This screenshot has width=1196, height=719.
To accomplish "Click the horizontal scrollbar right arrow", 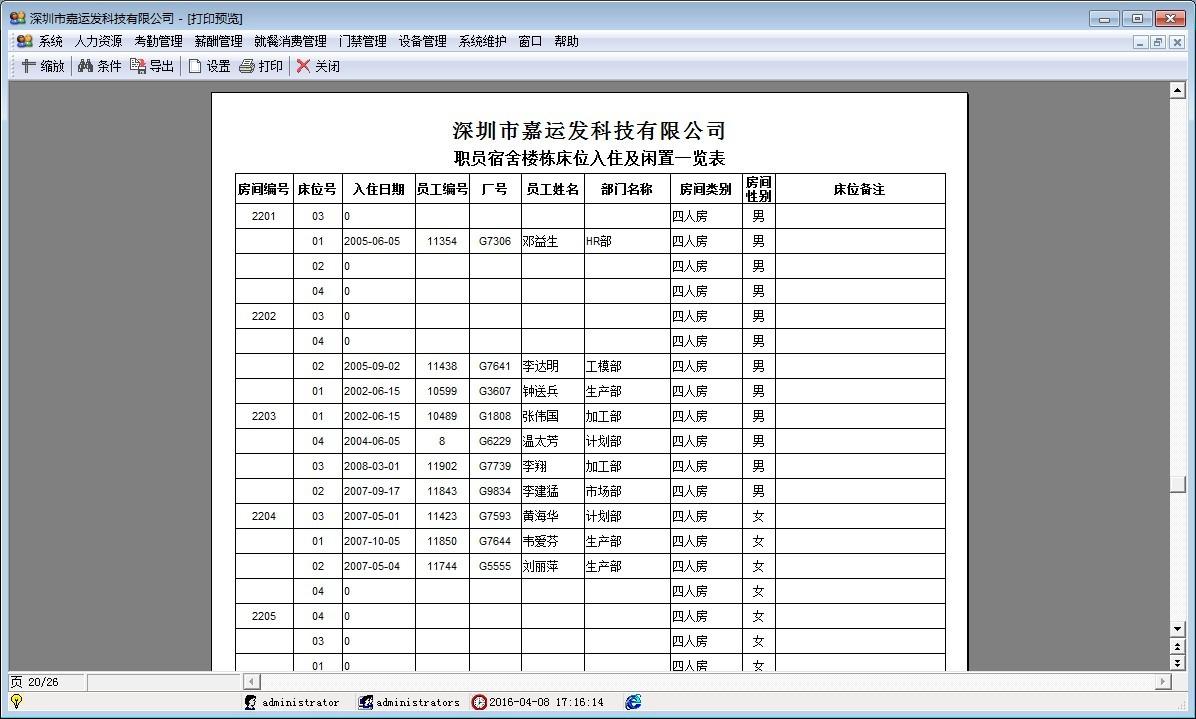I will coord(1163,682).
